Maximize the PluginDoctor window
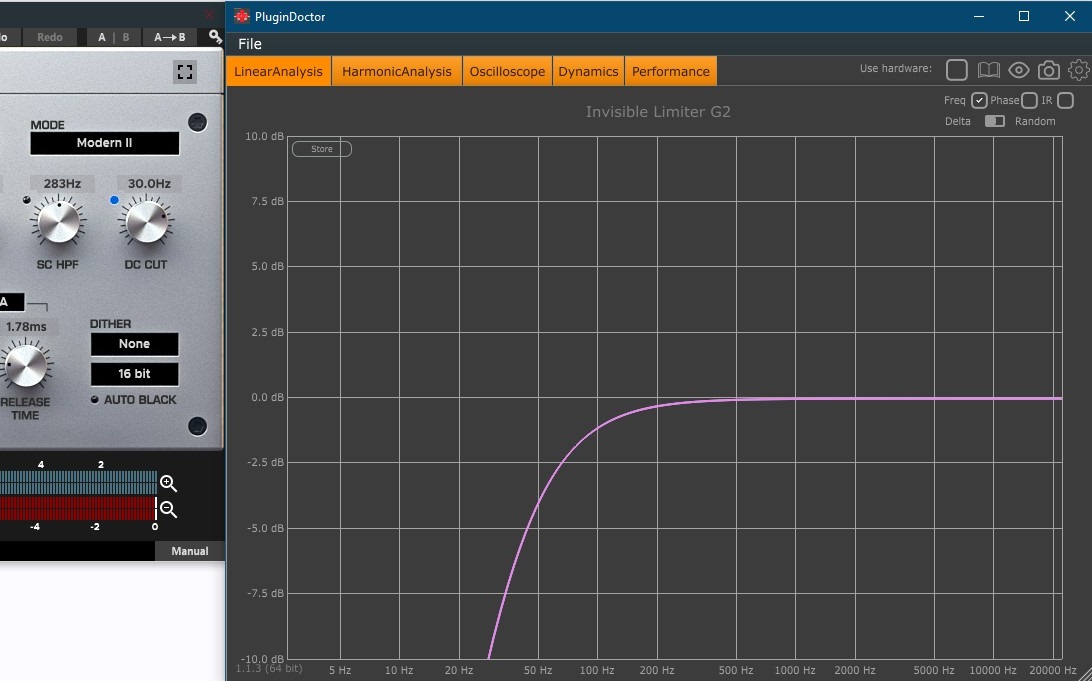The width and height of the screenshot is (1092, 681). (1024, 16)
